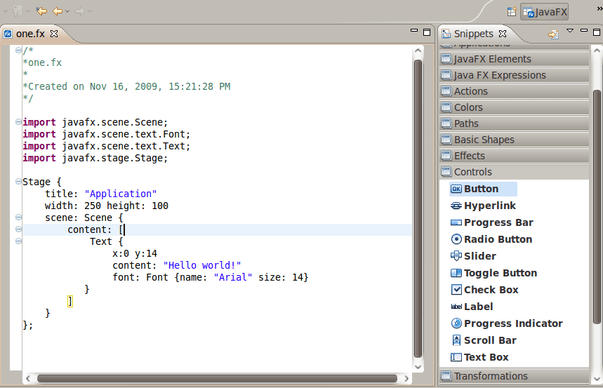Viewport: 603px width, 388px height.
Task: Maximize the Snippets view
Action: [597, 32]
